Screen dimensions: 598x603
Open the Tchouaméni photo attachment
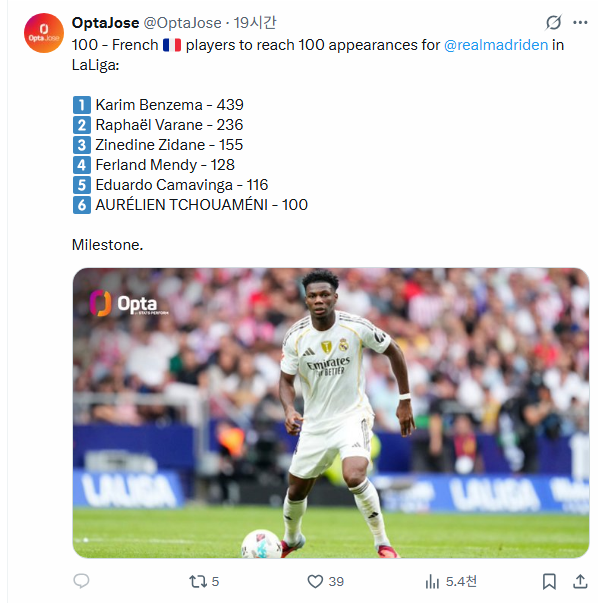tap(331, 413)
